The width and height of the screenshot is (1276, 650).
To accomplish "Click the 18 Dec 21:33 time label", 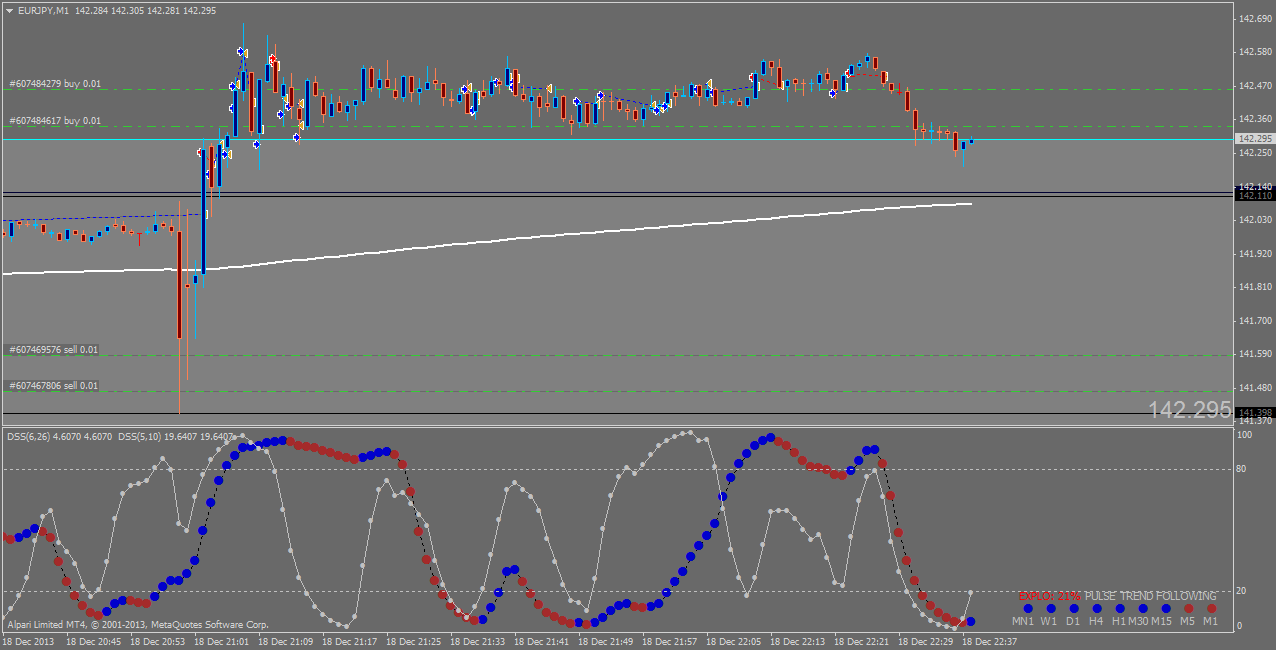I will [476, 641].
